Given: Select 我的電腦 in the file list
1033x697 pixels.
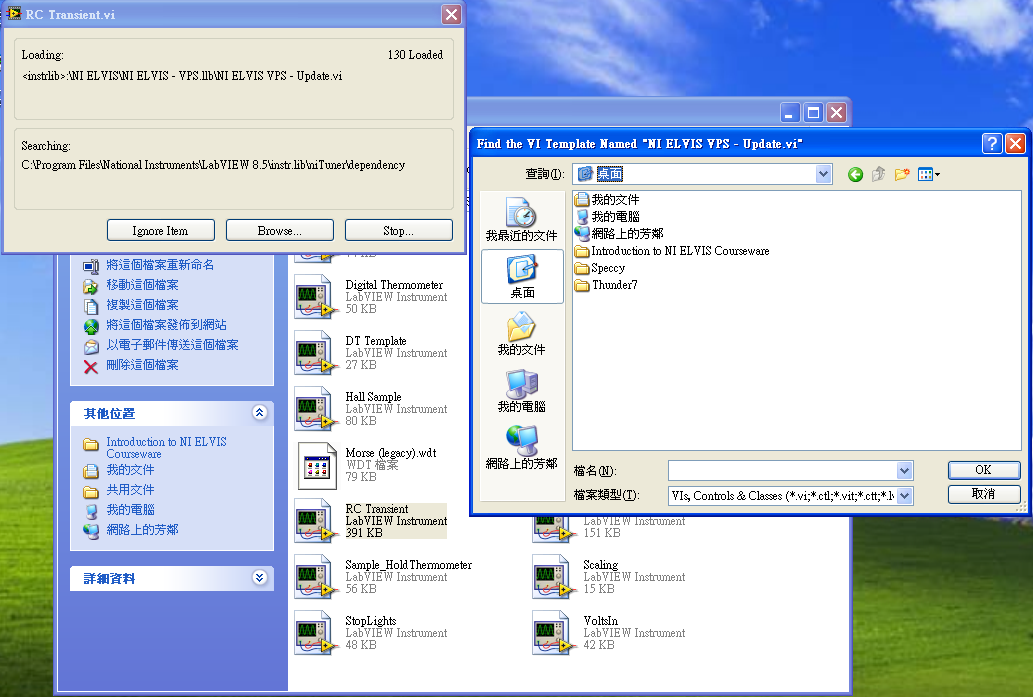Looking at the screenshot, I should pyautogui.click(x=607, y=216).
